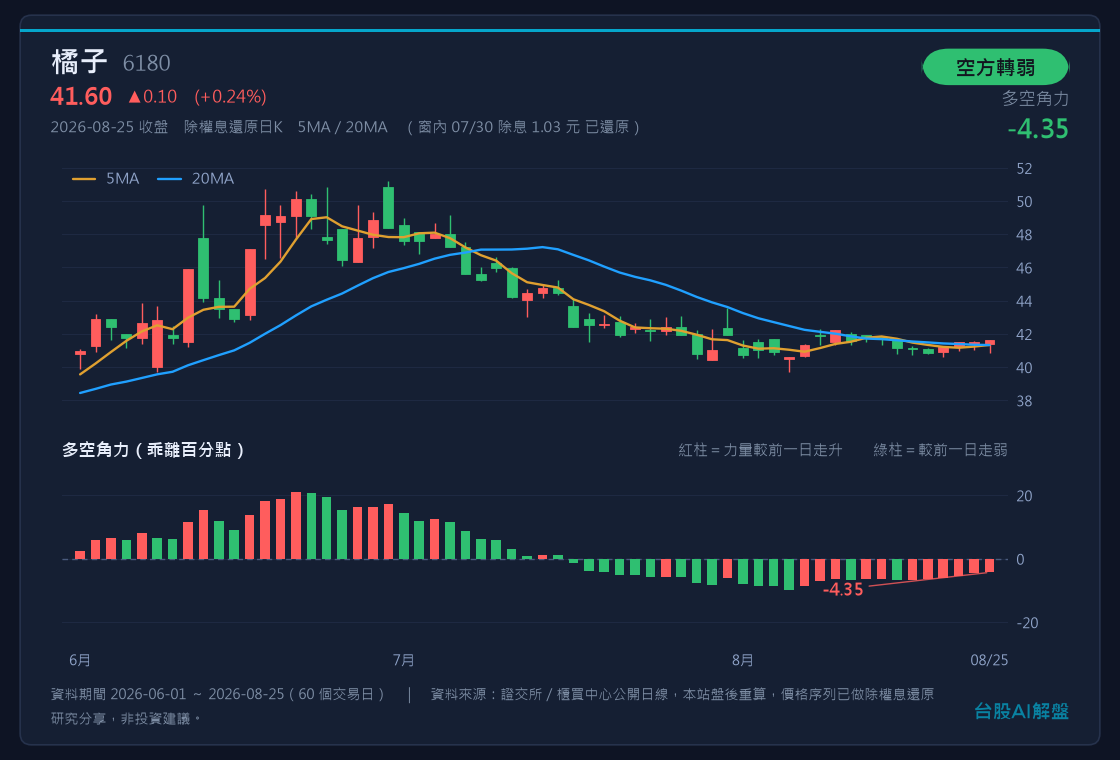Click the orange 5MA legend line
Image resolution: width=1120 pixels, height=760 pixels.
84,179
